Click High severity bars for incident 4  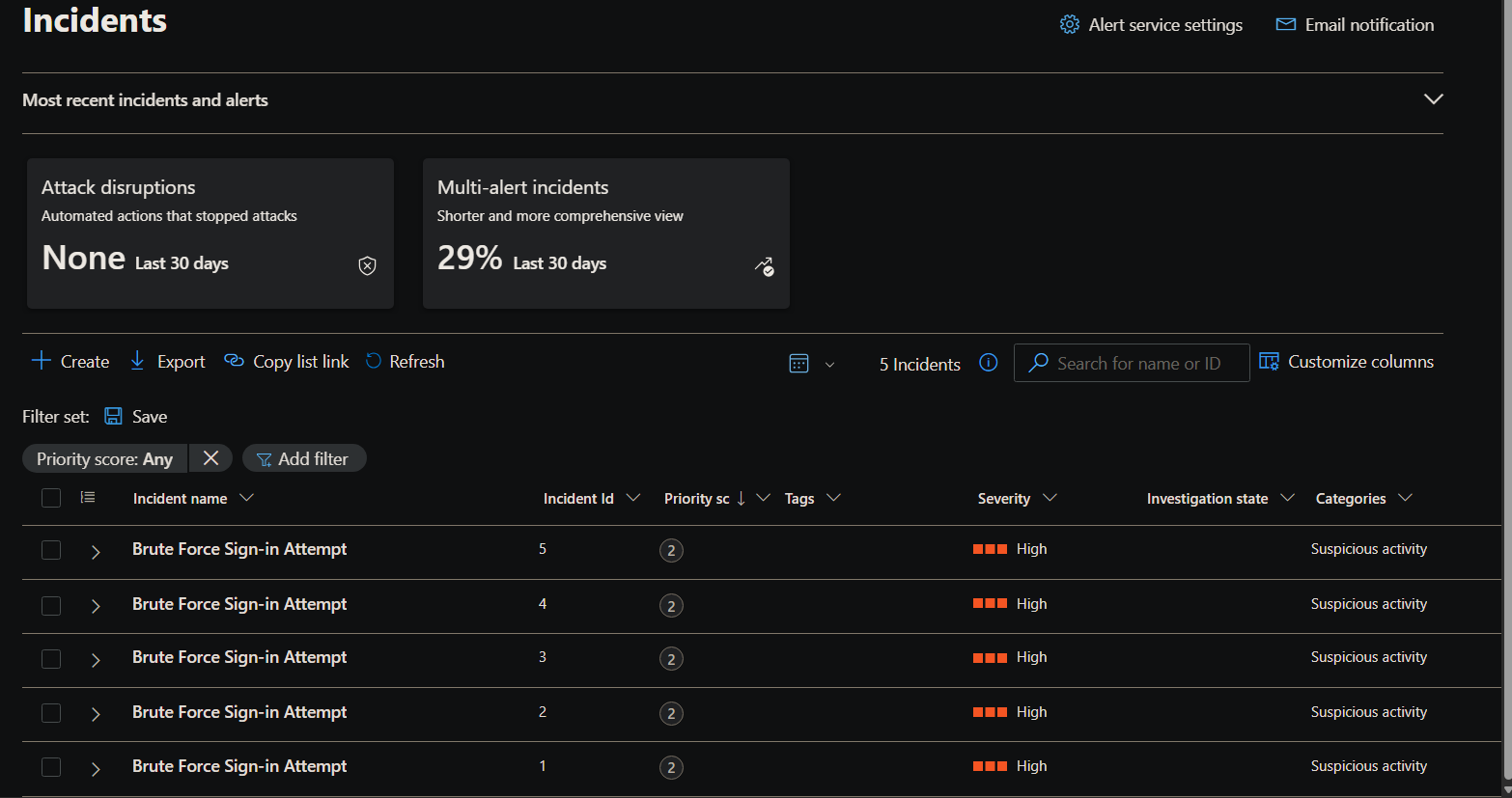pos(990,603)
